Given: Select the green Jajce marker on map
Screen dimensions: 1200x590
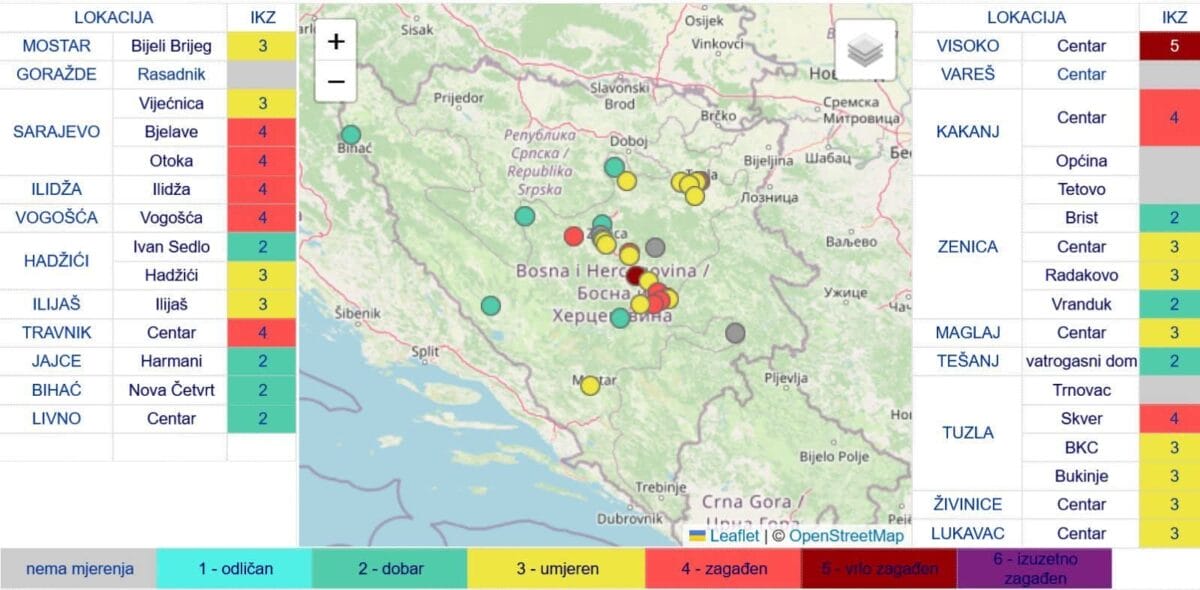Looking at the screenshot, I should tap(525, 216).
